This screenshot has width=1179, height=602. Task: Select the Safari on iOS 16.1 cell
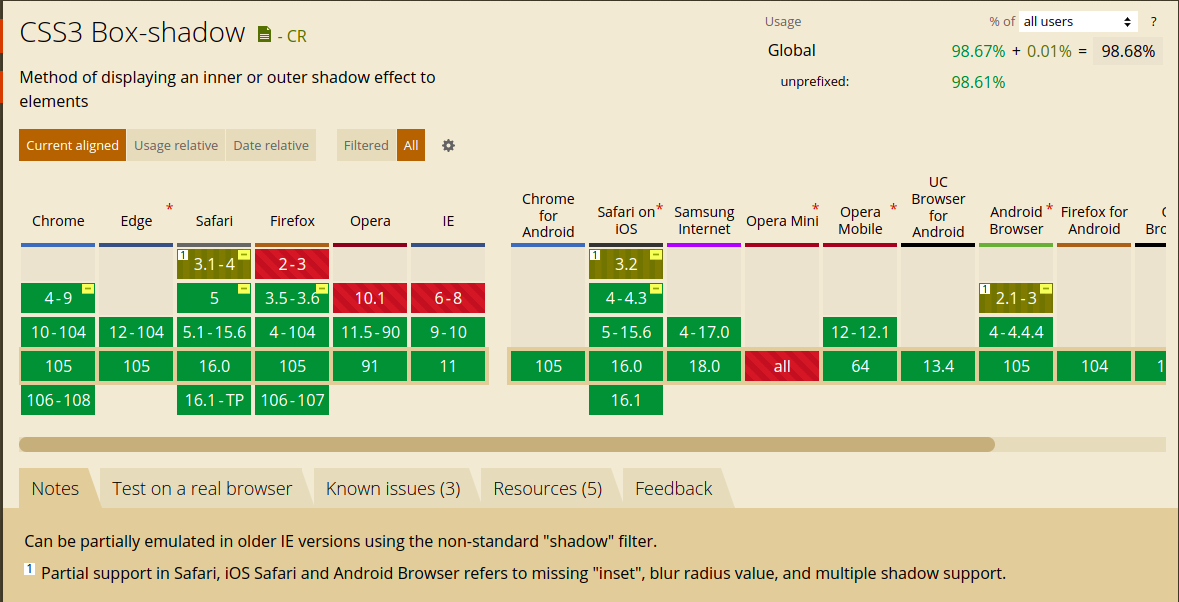(626, 400)
